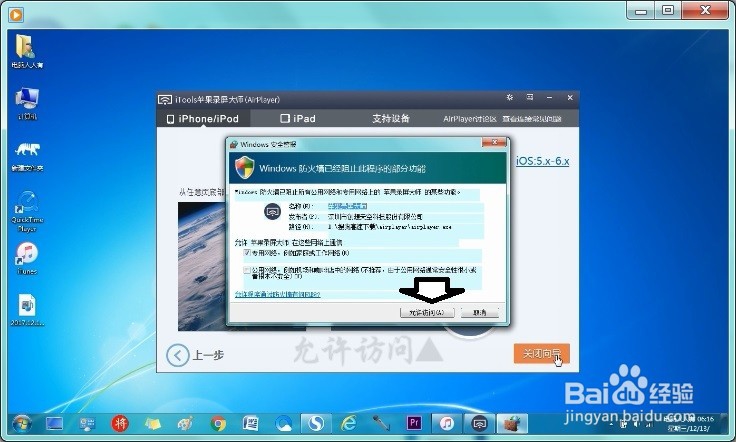Open the WordPad document taskbar icon
736x442 pixels.
tap(250, 424)
